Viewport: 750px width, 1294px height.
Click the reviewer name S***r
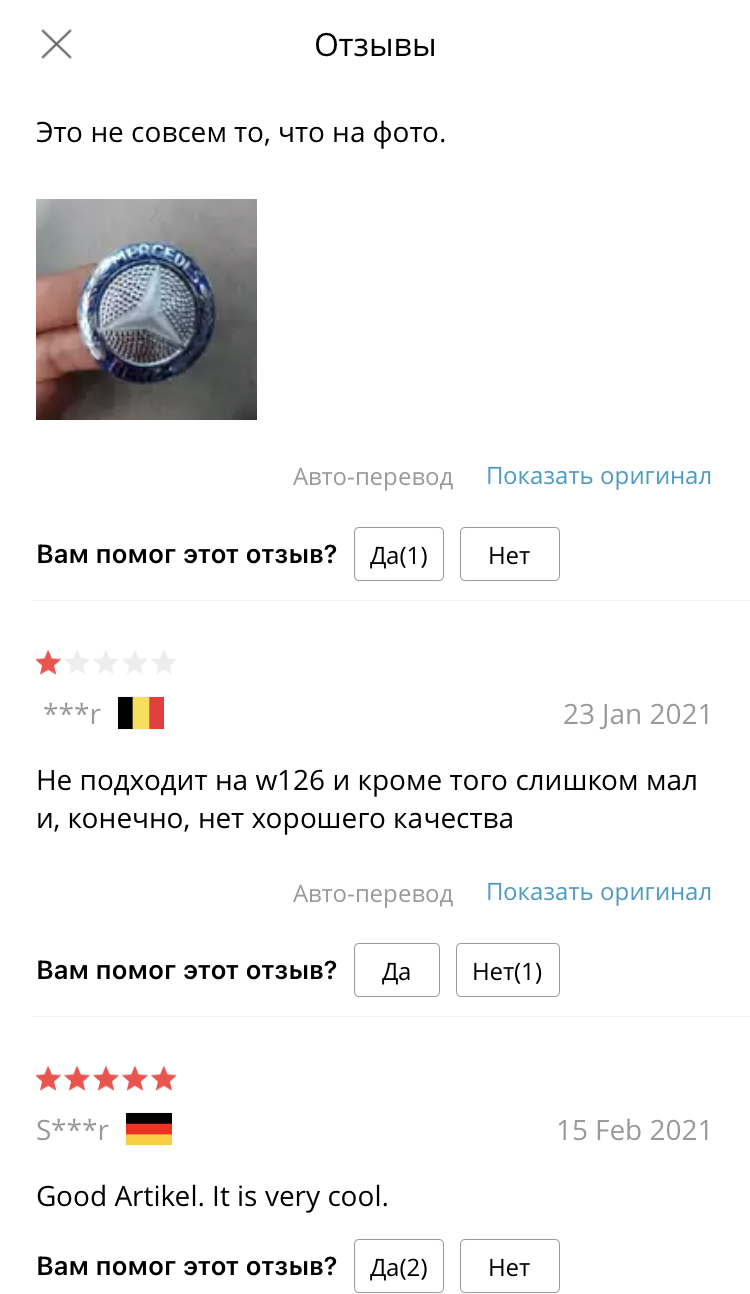pos(72,1130)
